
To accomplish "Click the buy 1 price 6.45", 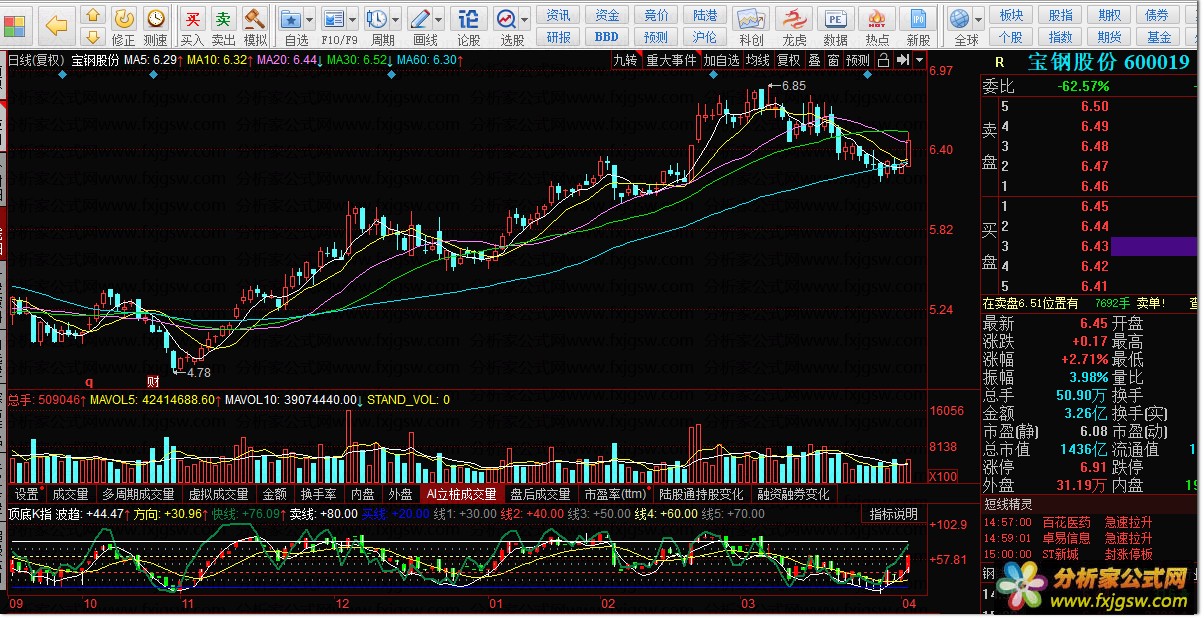I will pos(1094,206).
